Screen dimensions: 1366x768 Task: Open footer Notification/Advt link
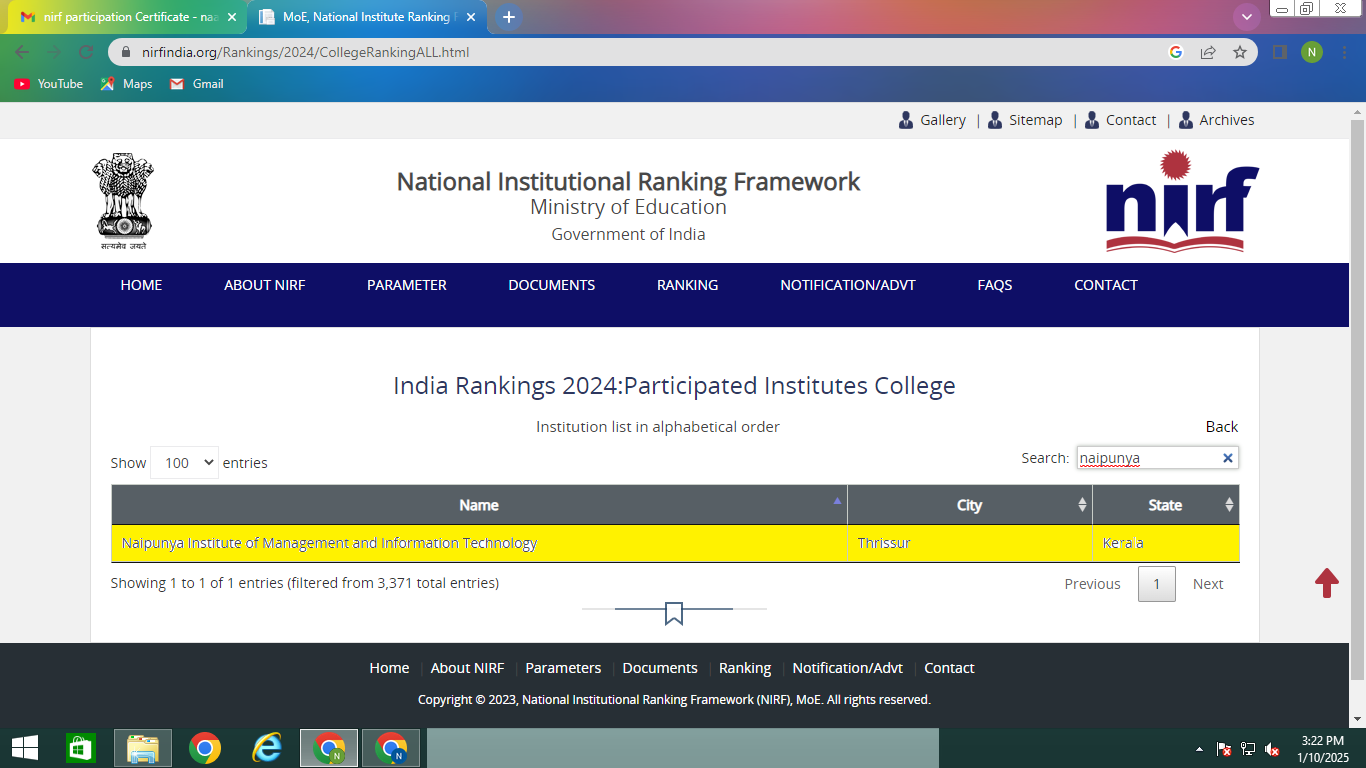[x=848, y=668]
